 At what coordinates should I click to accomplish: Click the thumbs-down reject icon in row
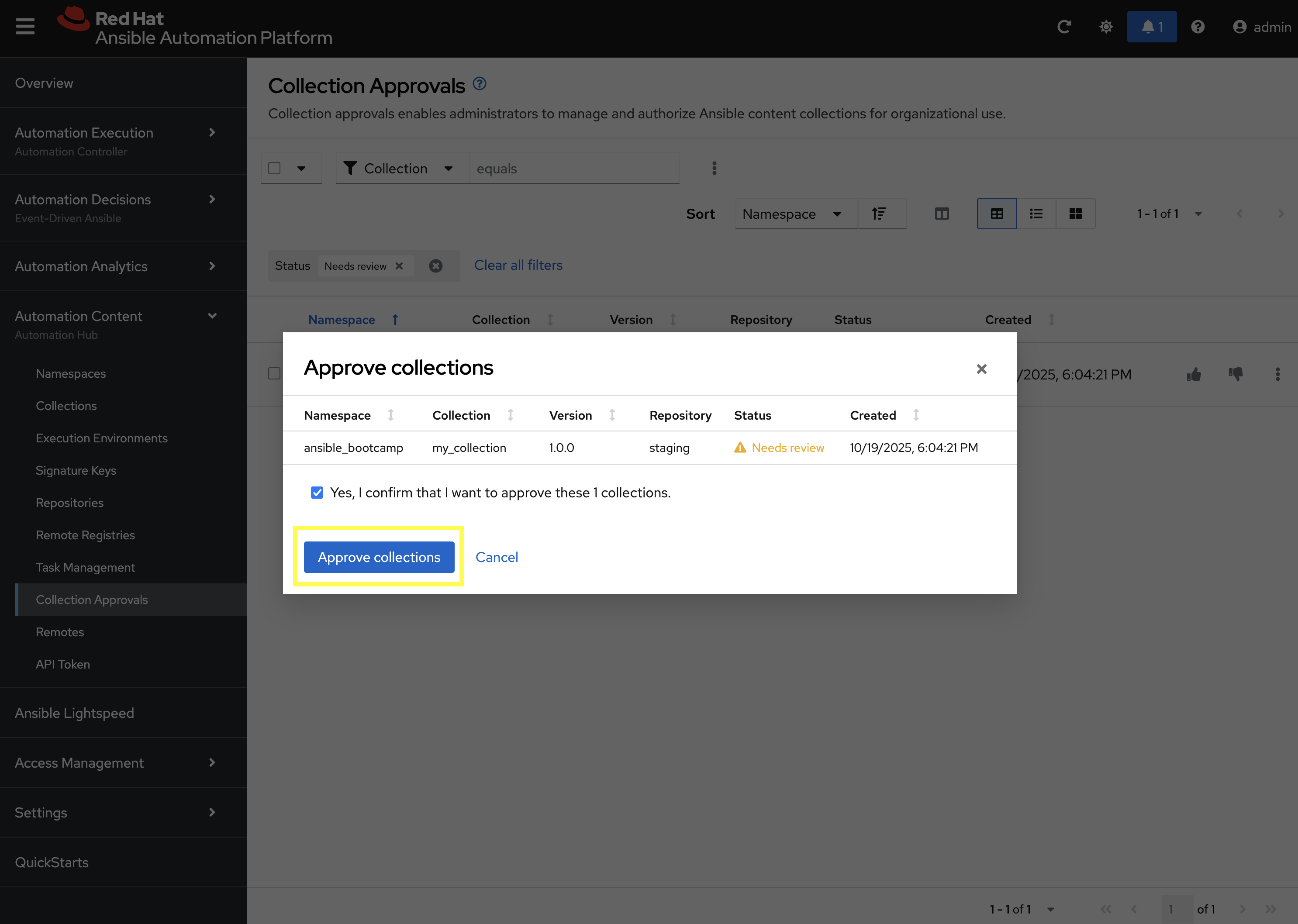pyautogui.click(x=1236, y=374)
